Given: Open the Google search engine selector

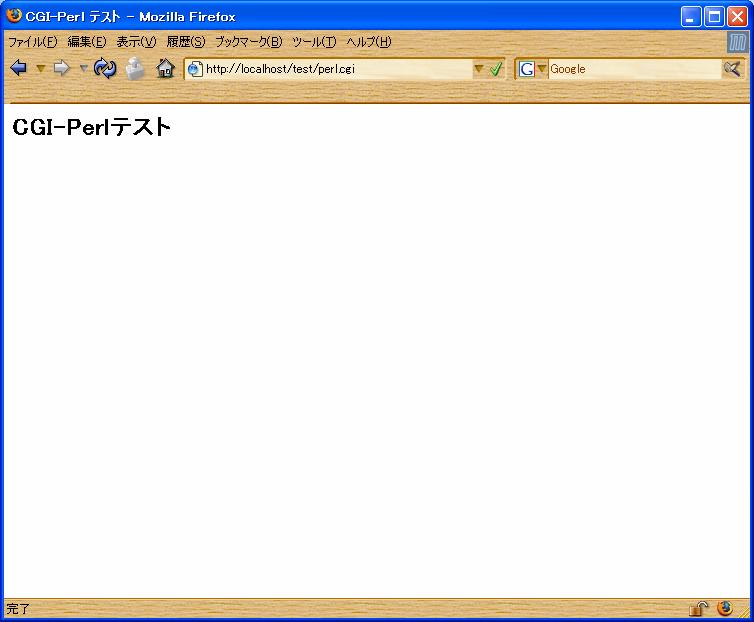Looking at the screenshot, I should [533, 69].
